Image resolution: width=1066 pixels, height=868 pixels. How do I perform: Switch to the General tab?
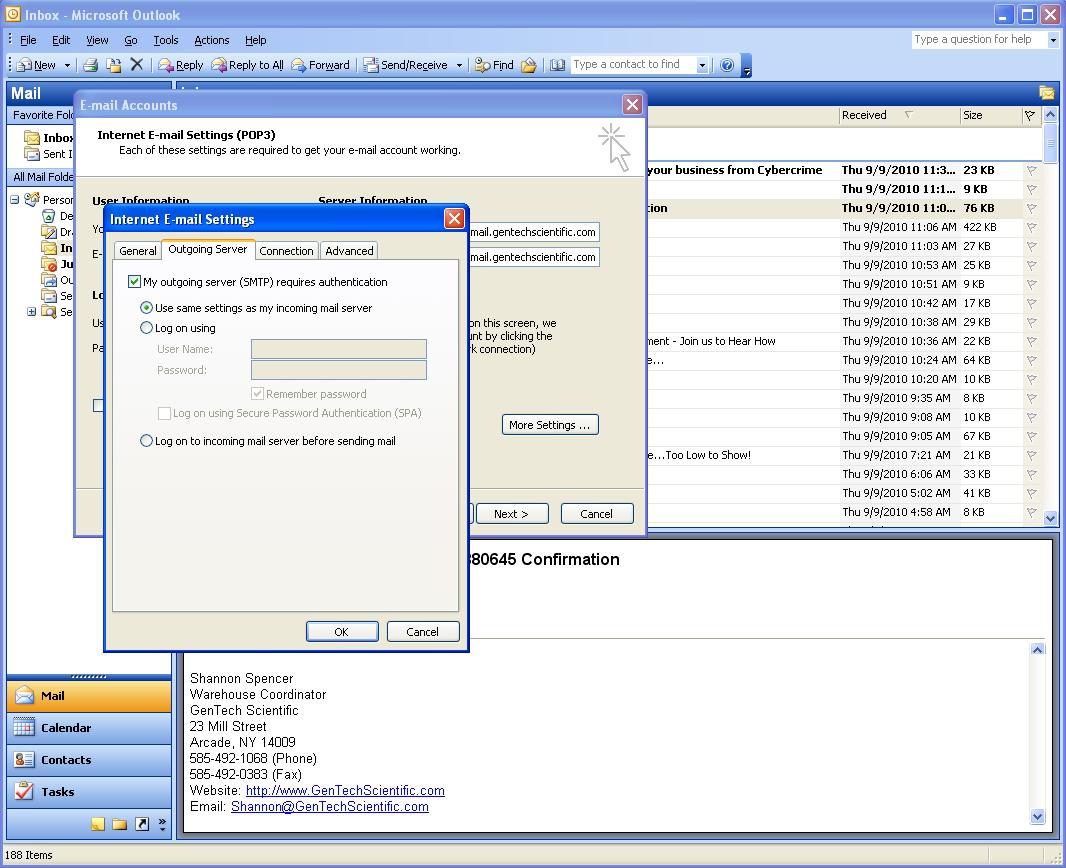pyautogui.click(x=137, y=251)
